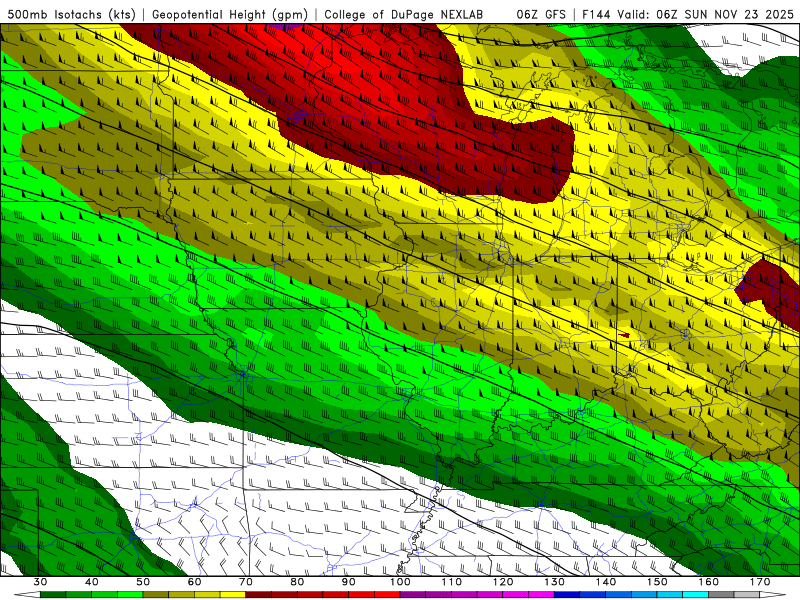800x600 pixels.
Task: Pick the darkest green swatch starting at 30
Action: [x=53, y=594]
